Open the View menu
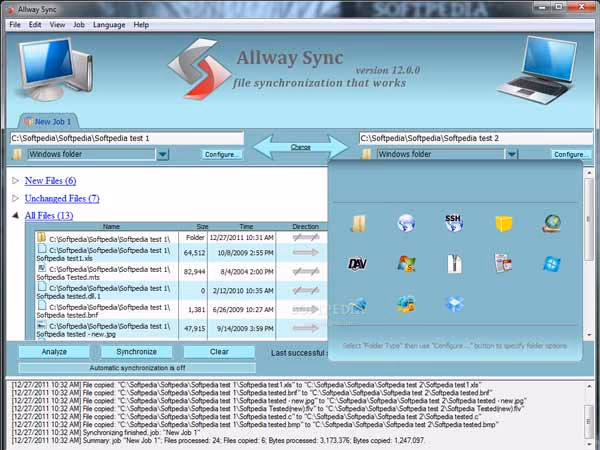Screen dimensions: 600x450 pyautogui.click(x=57, y=25)
